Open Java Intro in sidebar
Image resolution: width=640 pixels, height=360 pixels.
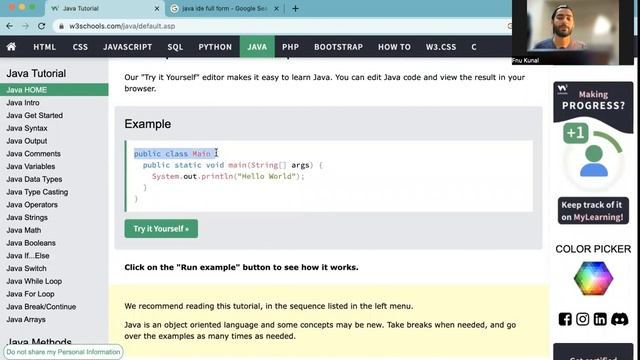[54, 102]
